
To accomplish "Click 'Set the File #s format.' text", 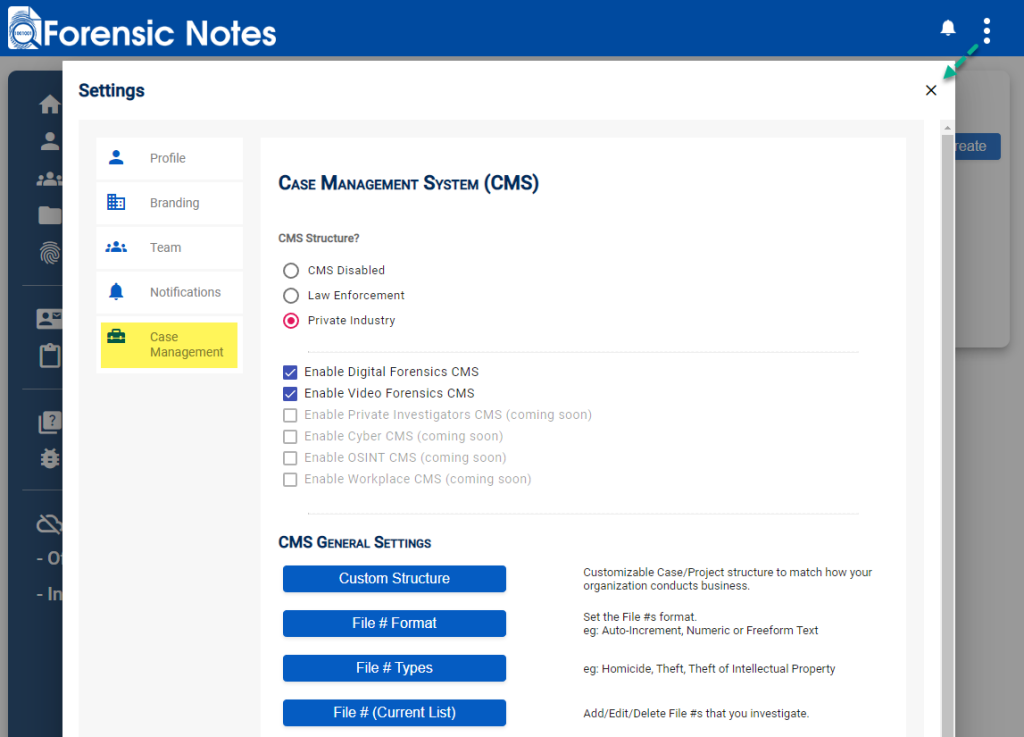I will [x=640, y=617].
